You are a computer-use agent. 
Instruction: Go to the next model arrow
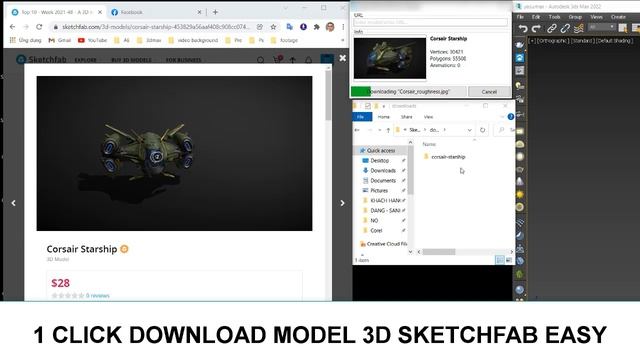[x=342, y=203]
